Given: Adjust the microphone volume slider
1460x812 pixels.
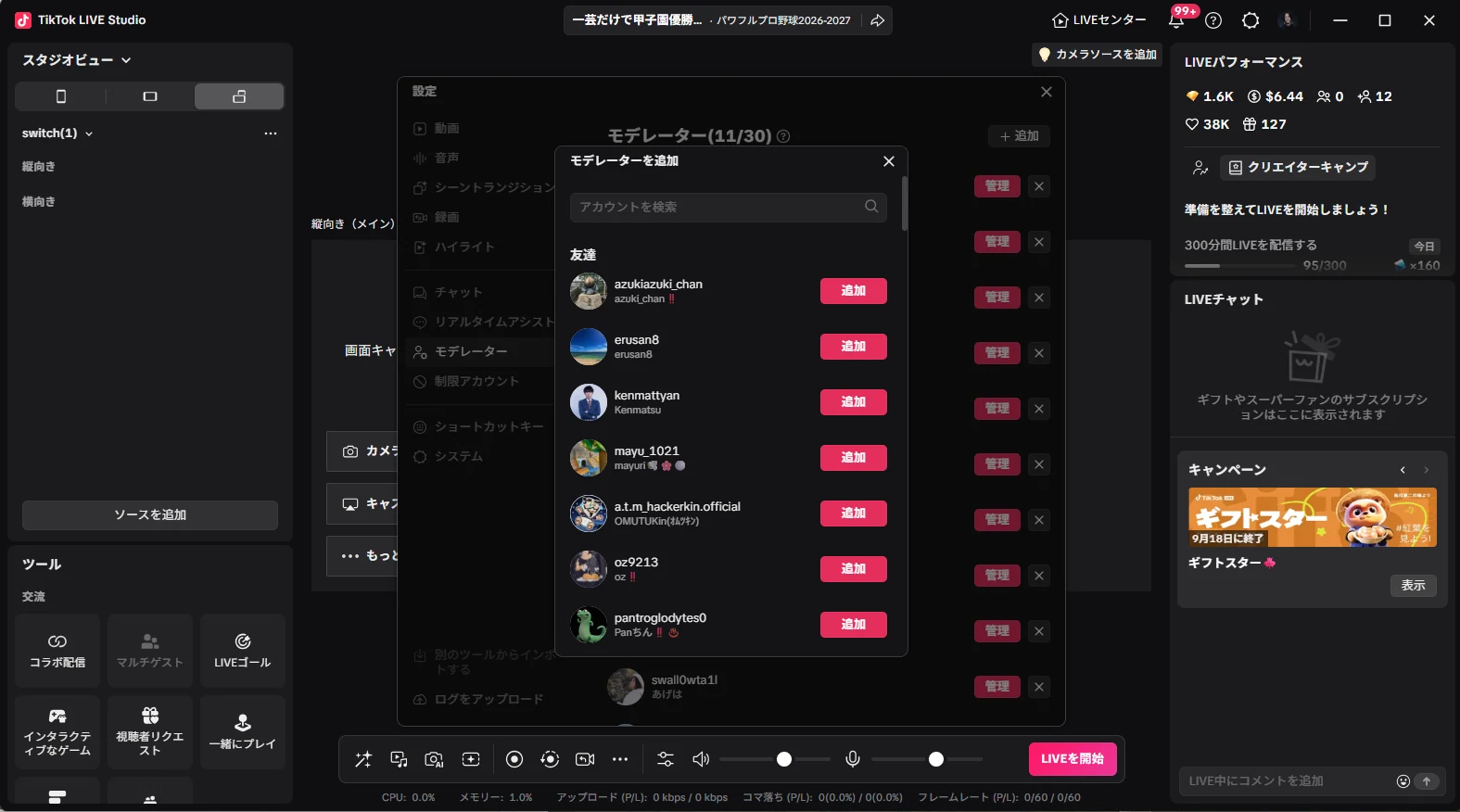Looking at the screenshot, I should pyautogui.click(x=927, y=759).
